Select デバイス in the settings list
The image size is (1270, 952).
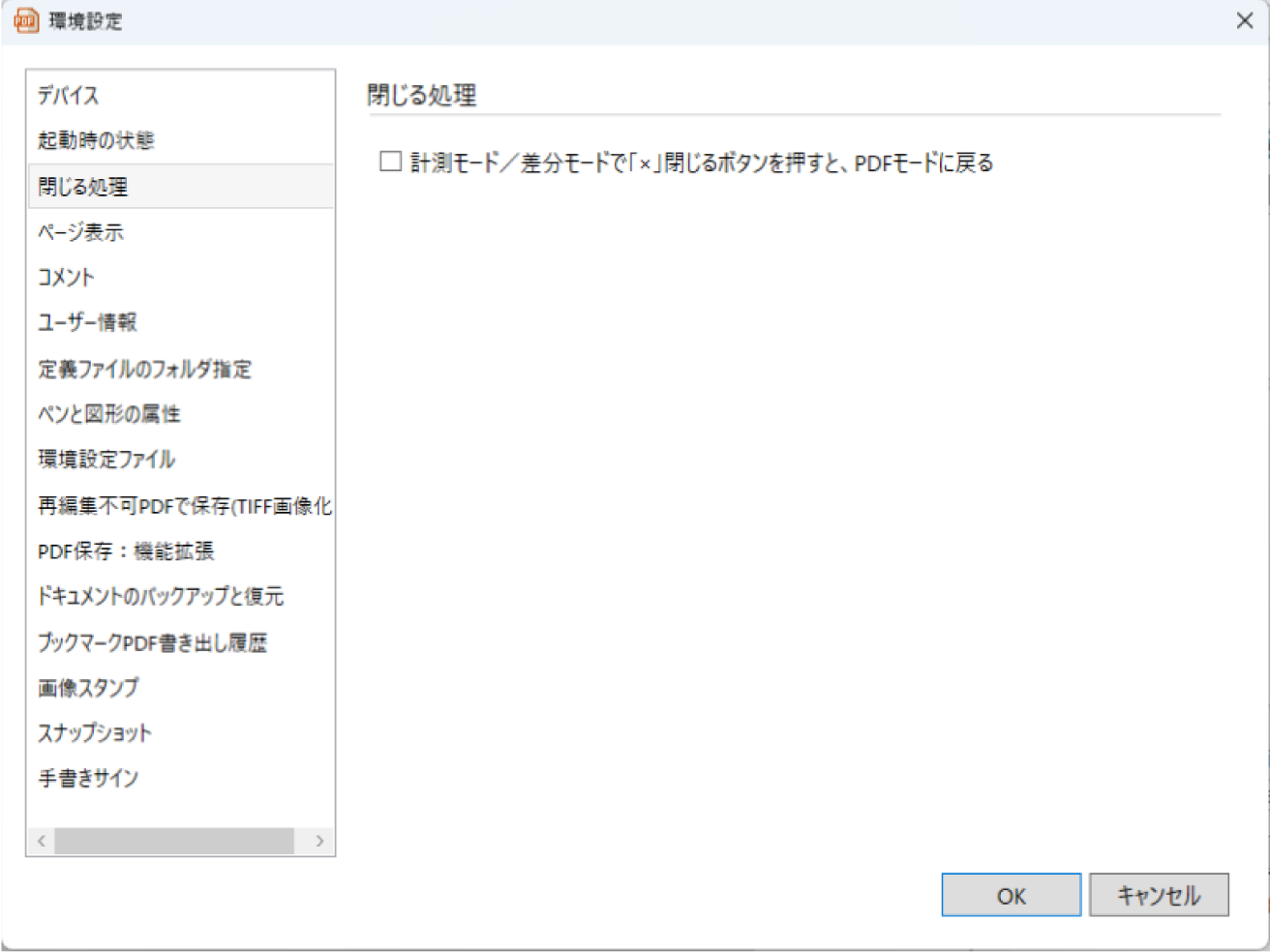(69, 96)
